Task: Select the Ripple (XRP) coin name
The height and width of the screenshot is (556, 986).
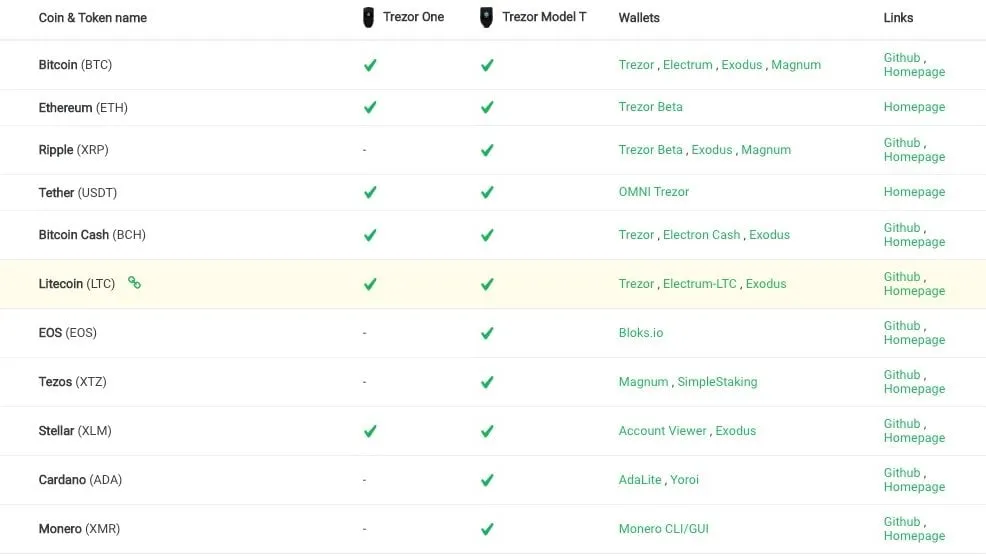Action: click(73, 150)
